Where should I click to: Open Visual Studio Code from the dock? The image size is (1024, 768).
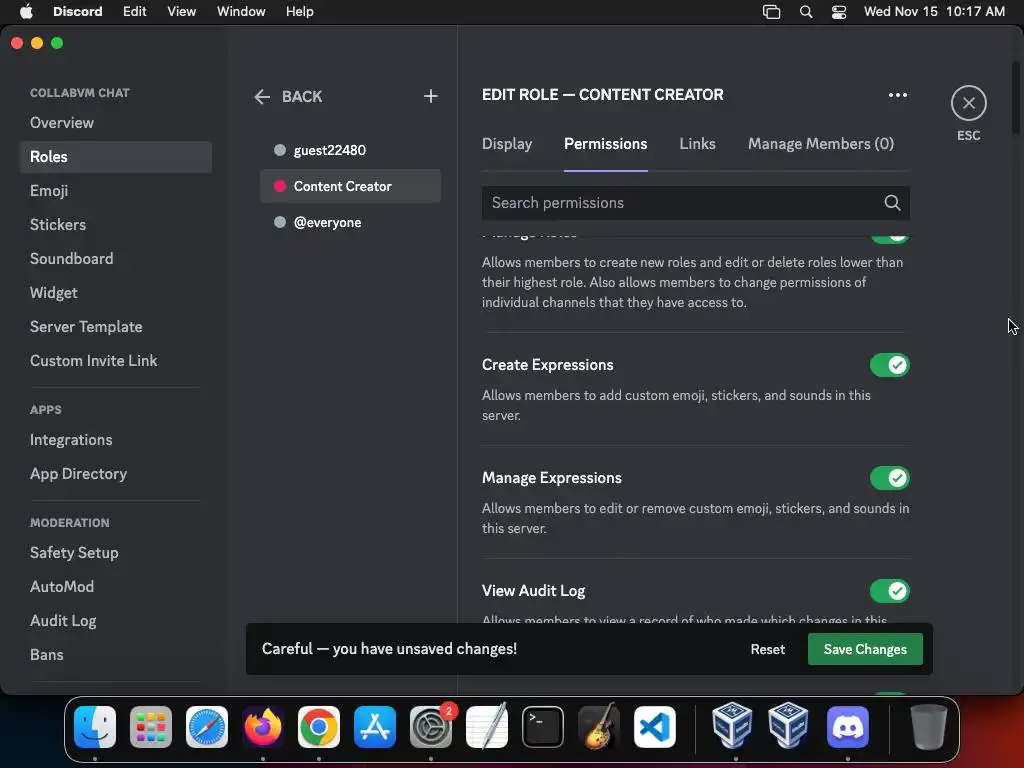(x=655, y=727)
